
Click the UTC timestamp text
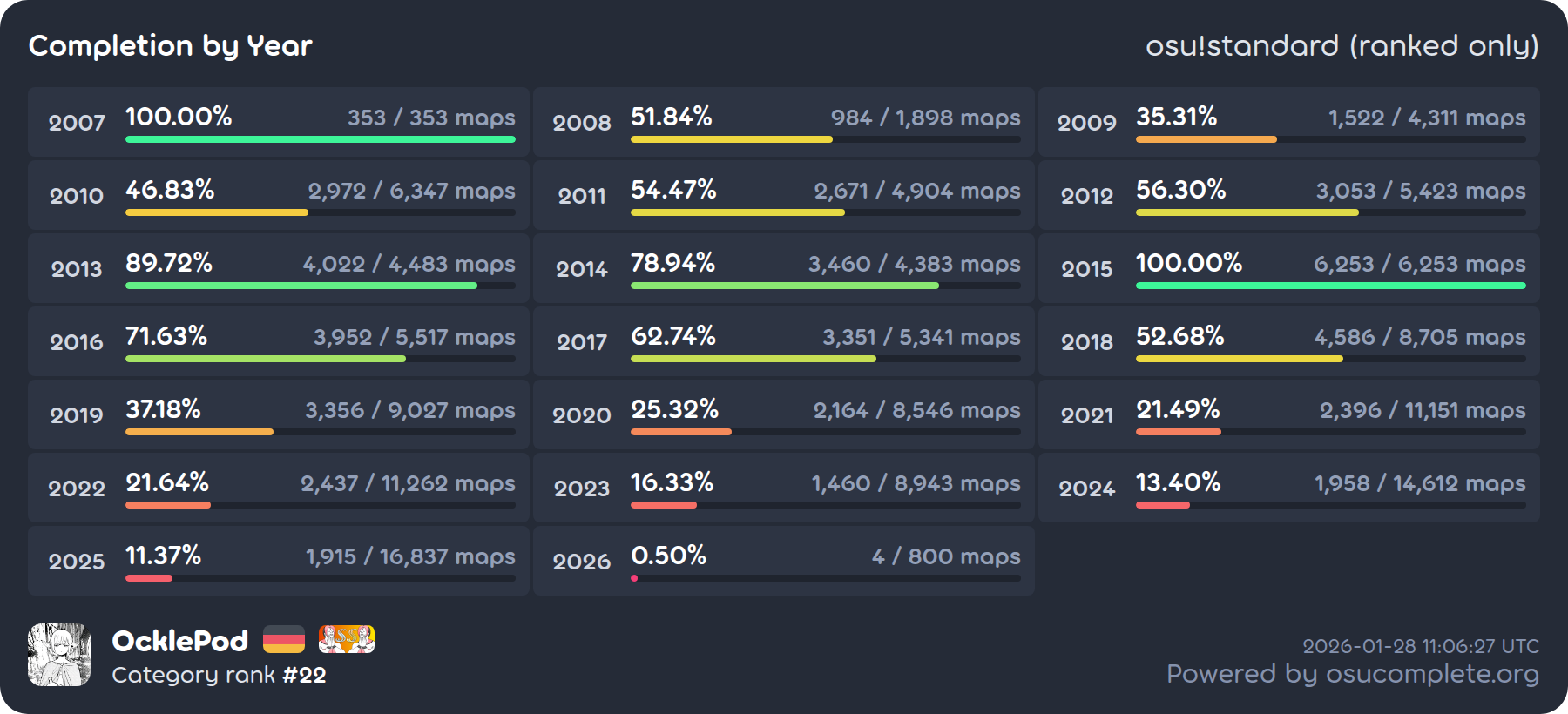1420,646
